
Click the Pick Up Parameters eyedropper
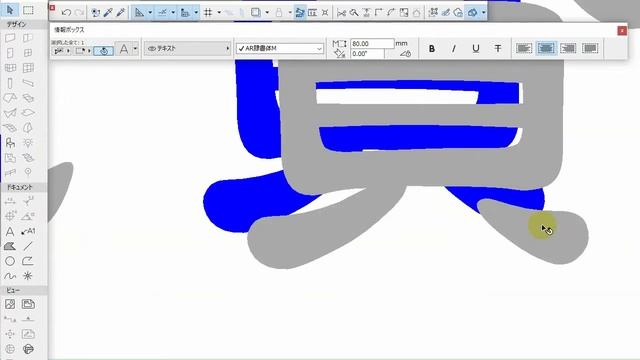[108, 13]
